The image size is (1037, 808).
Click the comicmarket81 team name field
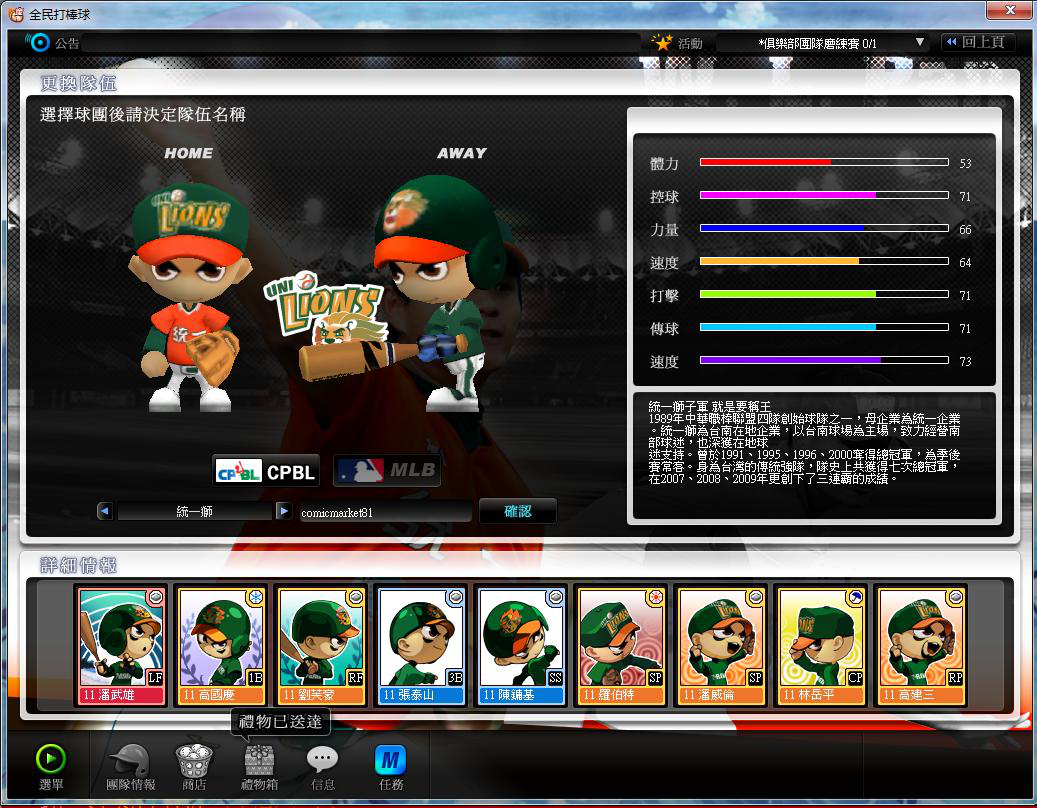385,512
